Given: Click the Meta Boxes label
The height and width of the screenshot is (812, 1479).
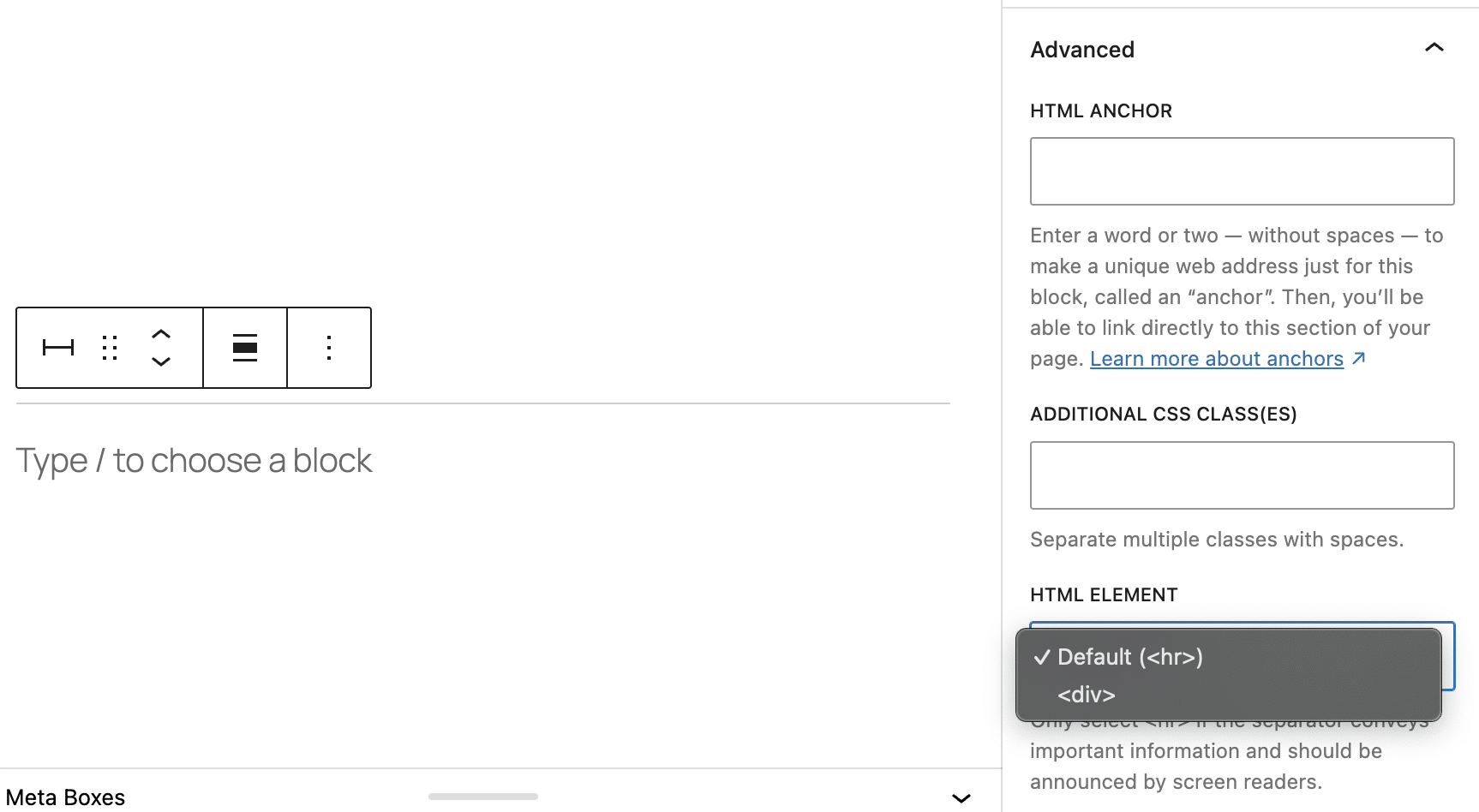Looking at the screenshot, I should click(x=65, y=797).
